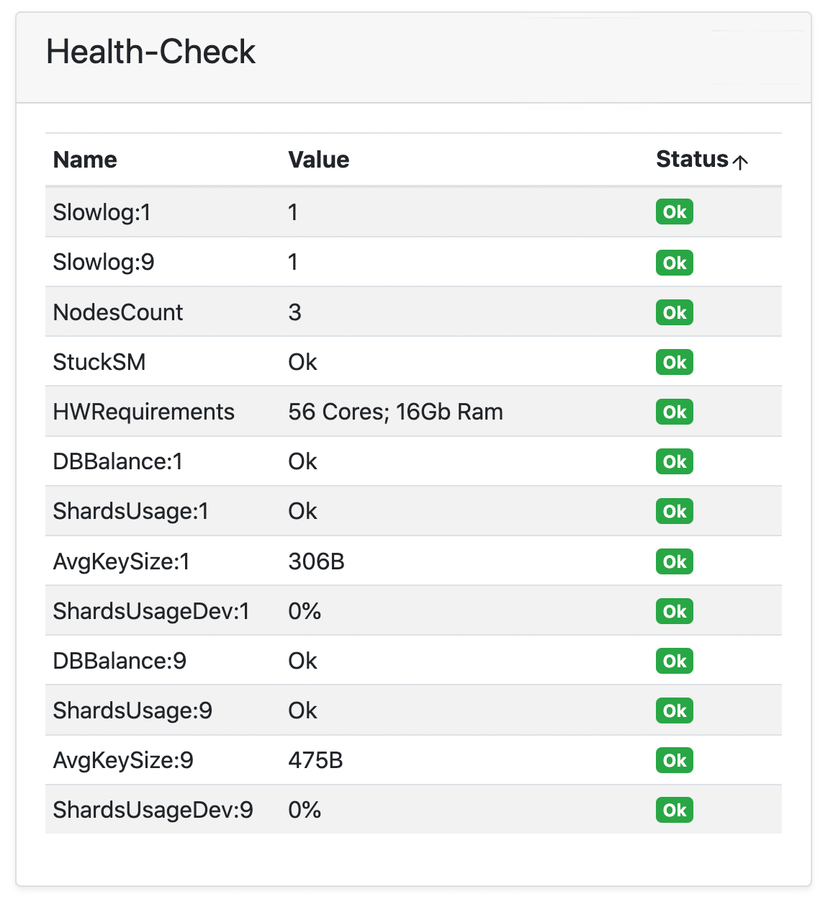Screen dimensions: 828x904
Task: Sort table by the Value column header
Action: [x=318, y=159]
